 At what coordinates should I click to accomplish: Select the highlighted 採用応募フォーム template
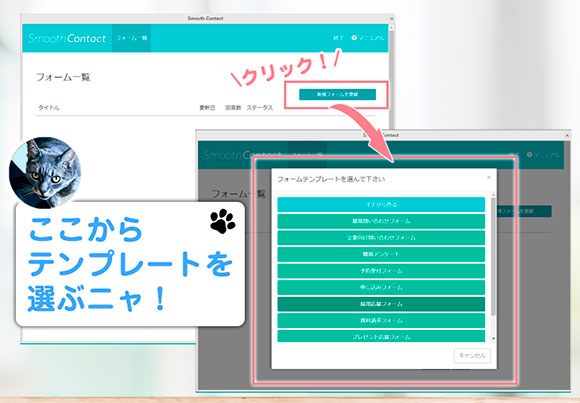(x=381, y=304)
